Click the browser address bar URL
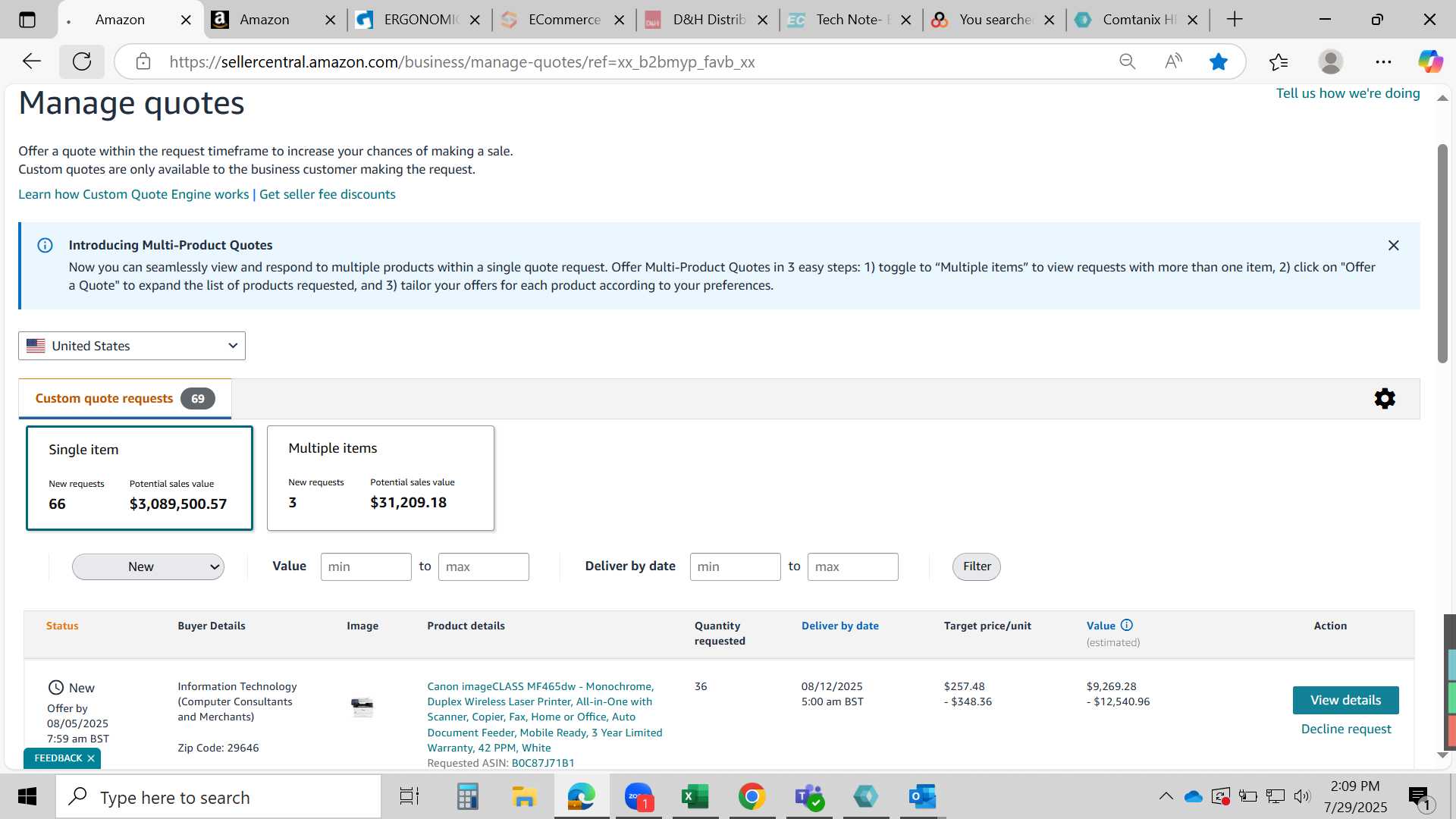Screen dimensions: 1456x819 (x=462, y=62)
